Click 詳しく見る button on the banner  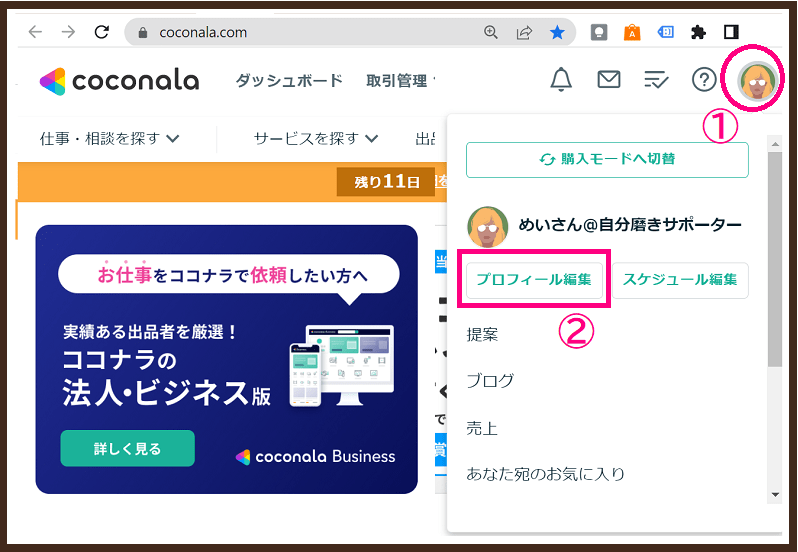(x=127, y=449)
